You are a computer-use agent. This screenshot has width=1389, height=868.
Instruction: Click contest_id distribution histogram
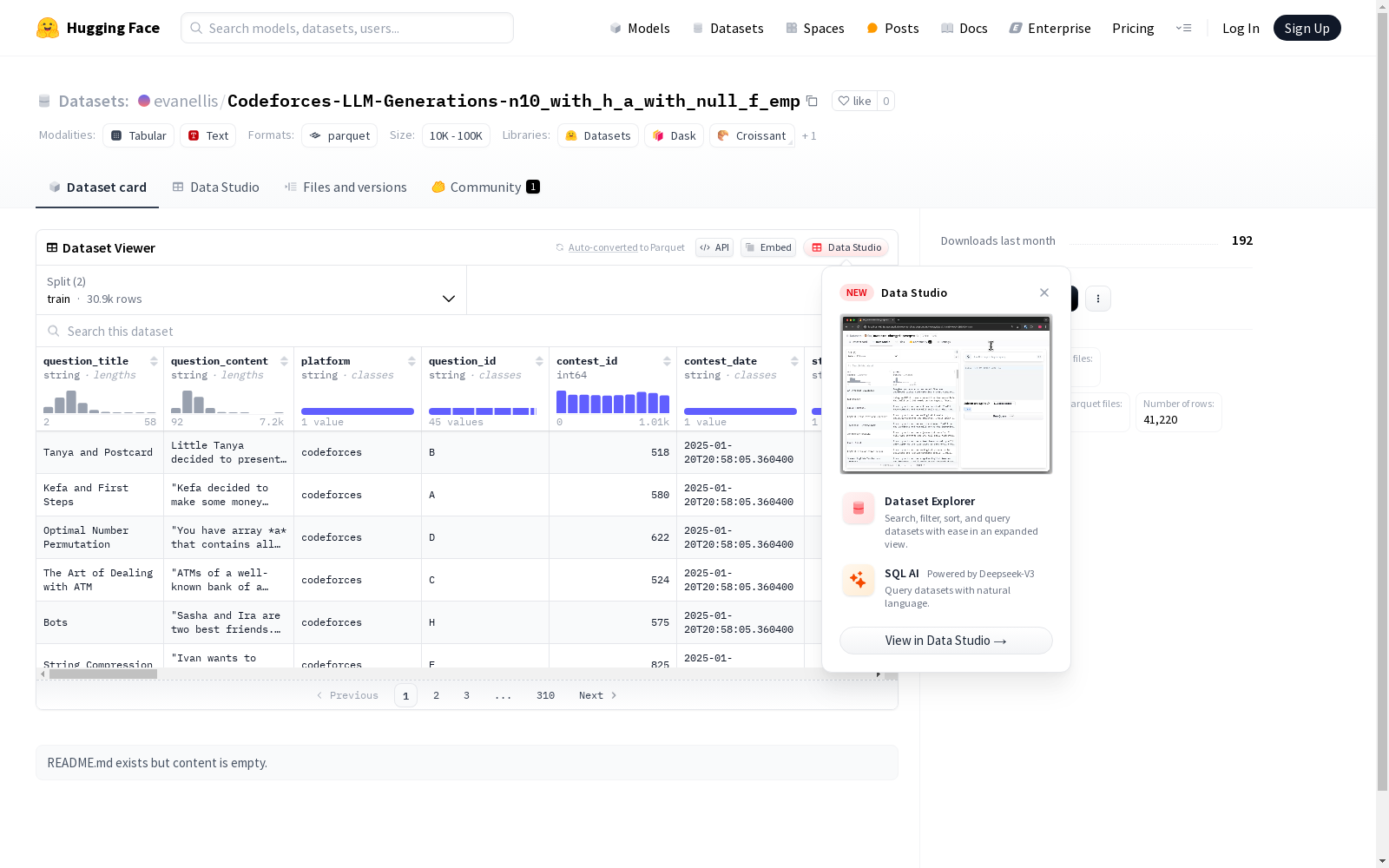point(613,401)
